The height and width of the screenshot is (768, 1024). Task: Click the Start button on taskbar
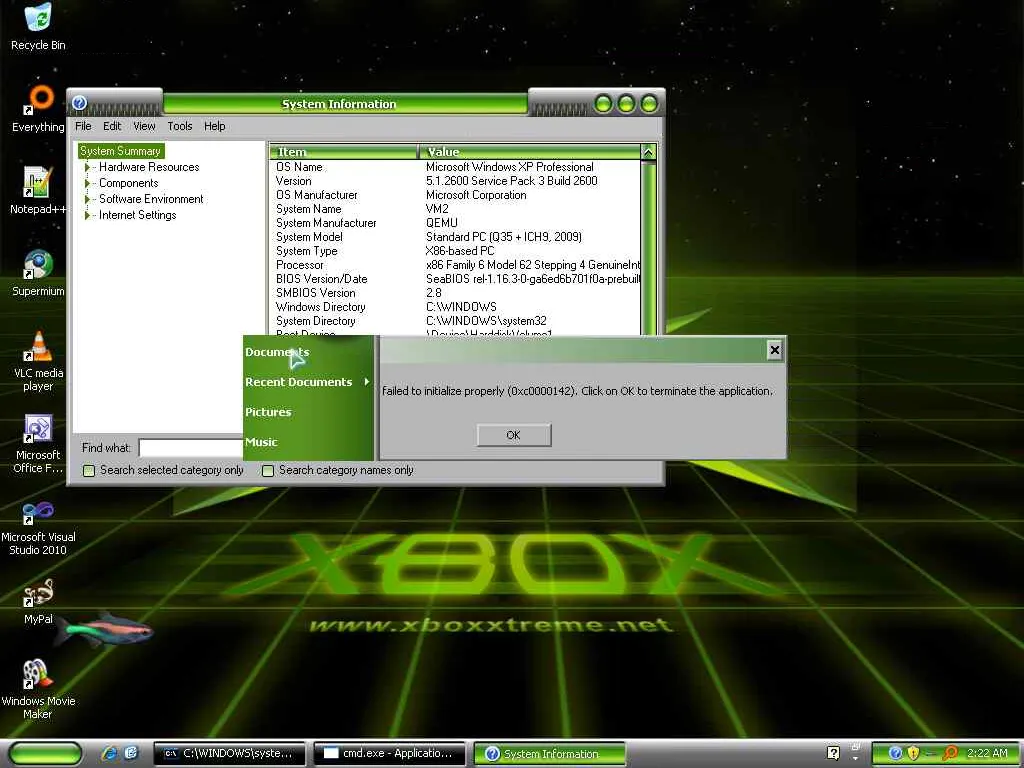46,754
